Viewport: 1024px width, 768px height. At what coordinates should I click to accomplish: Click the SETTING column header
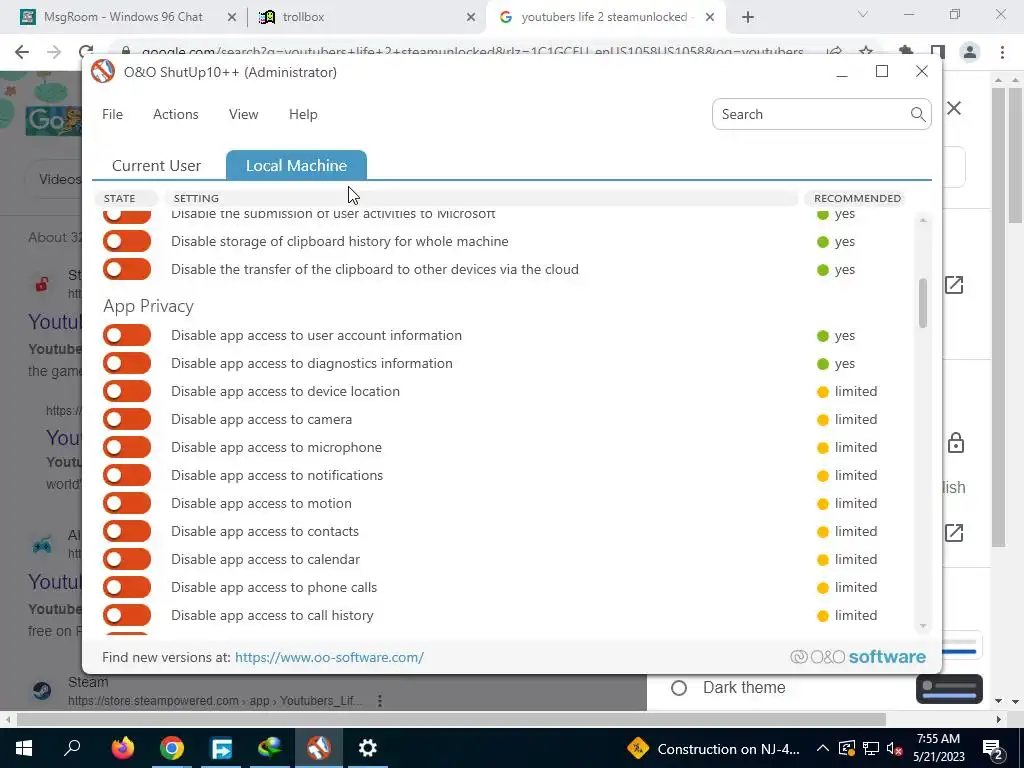481,198
